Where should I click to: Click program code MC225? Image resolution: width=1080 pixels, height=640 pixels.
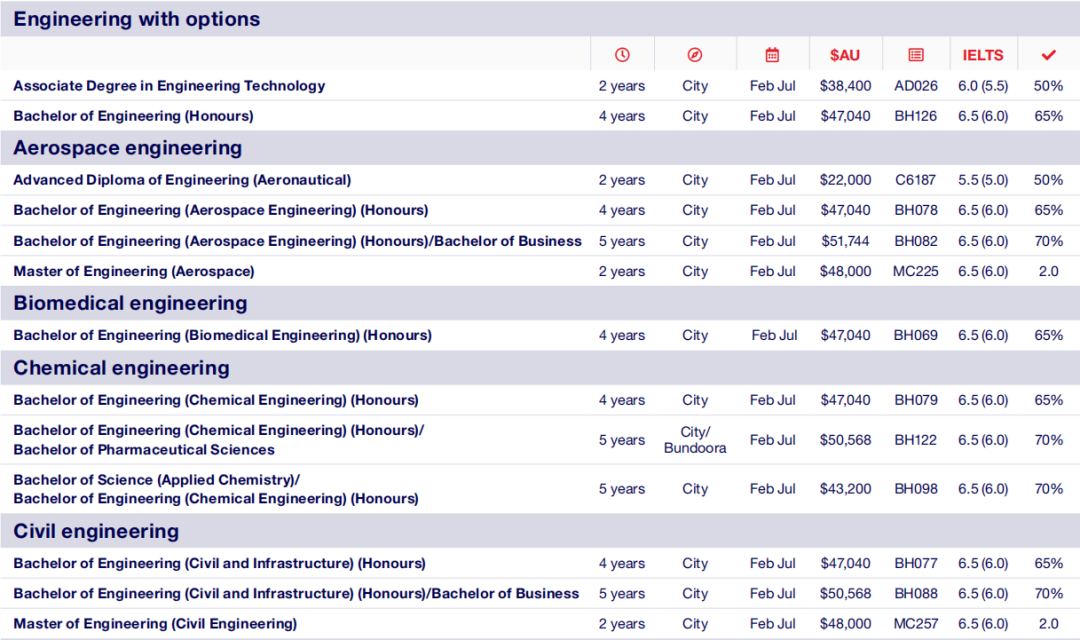pyautogui.click(x=915, y=272)
